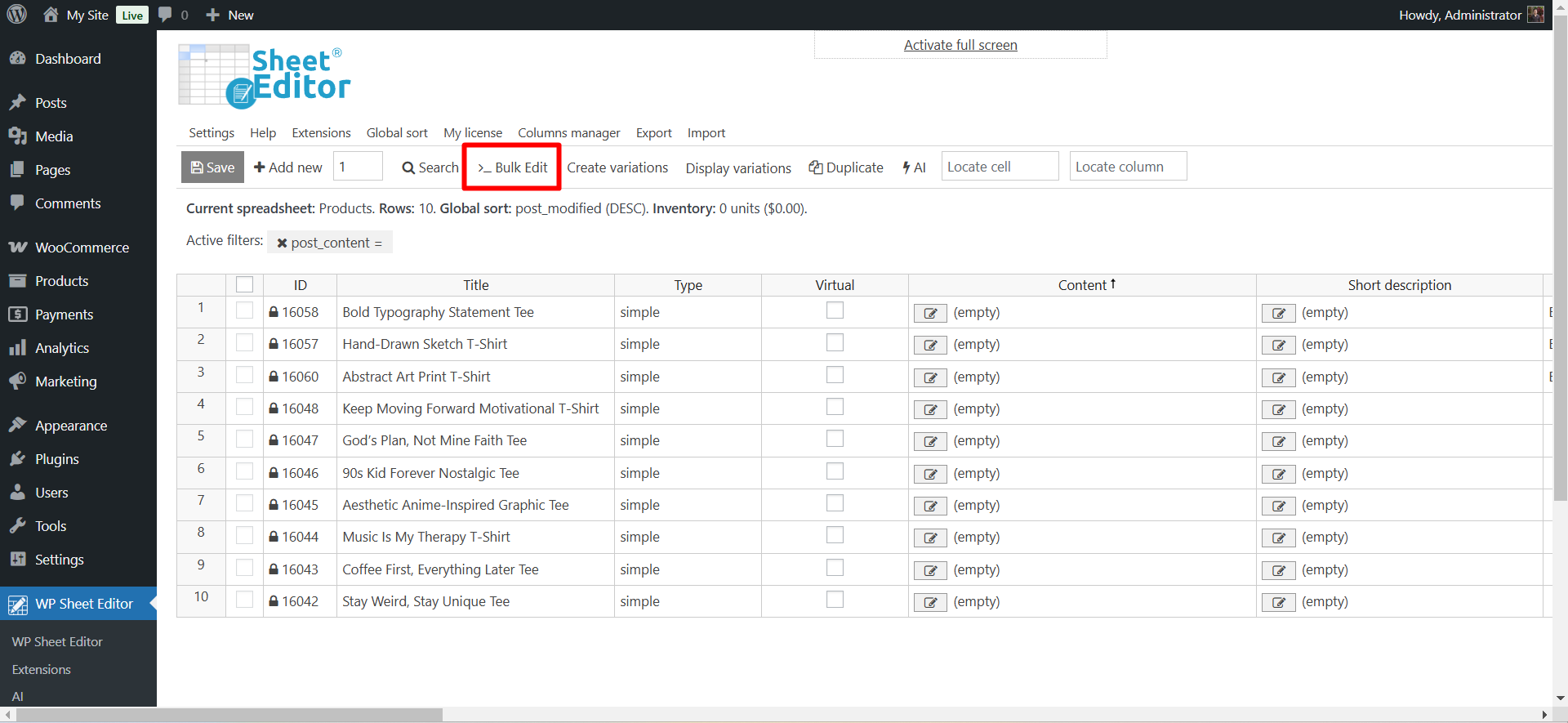1568x723 pixels.
Task: Open the Global sort menu
Action: (397, 132)
